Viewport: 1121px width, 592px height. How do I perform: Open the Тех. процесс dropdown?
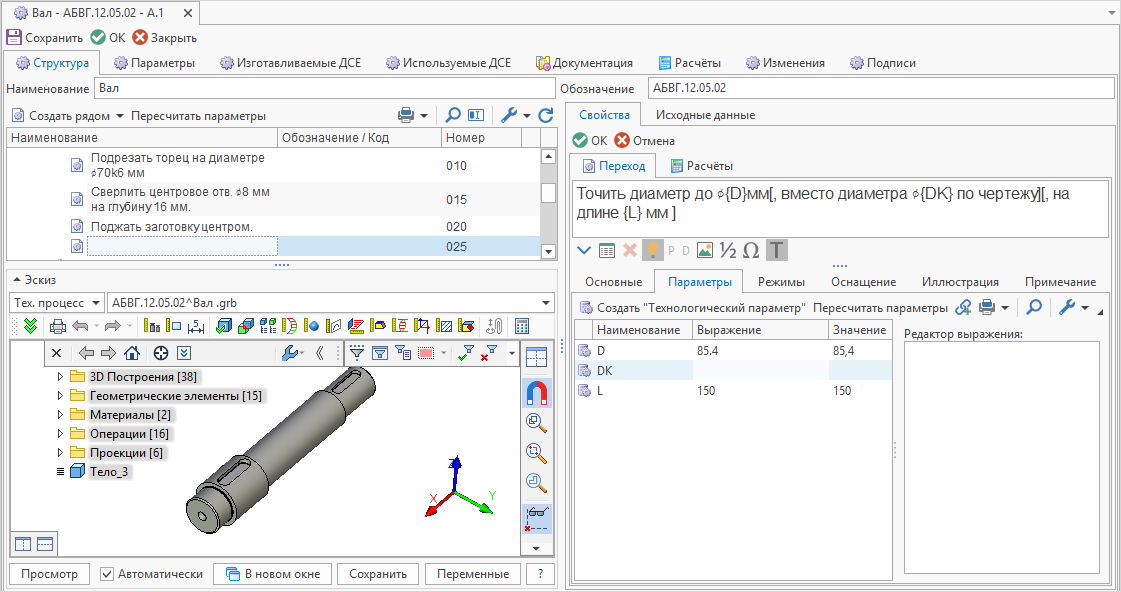click(x=97, y=303)
